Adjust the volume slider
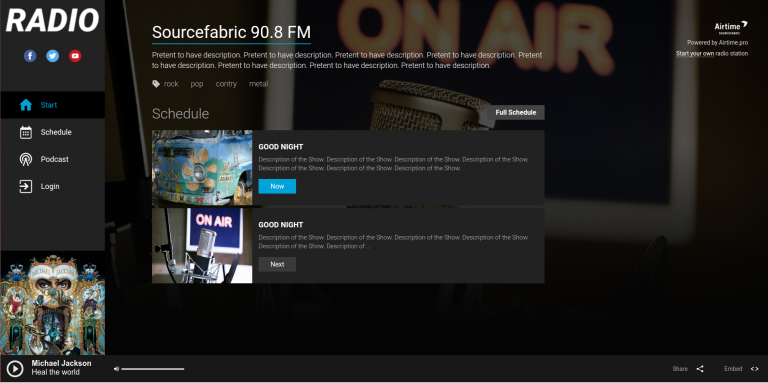Viewport: 768px width, 383px height. [x=153, y=369]
